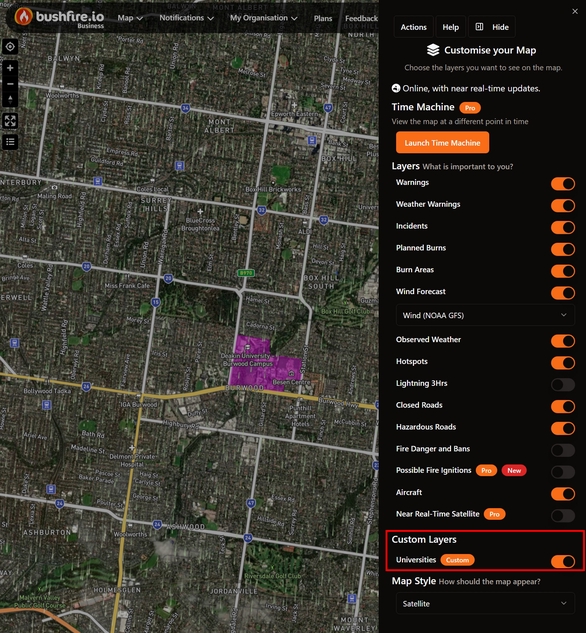Open the Satellite map style dropdown
Viewport: 586px width, 633px height.
[x=485, y=604]
